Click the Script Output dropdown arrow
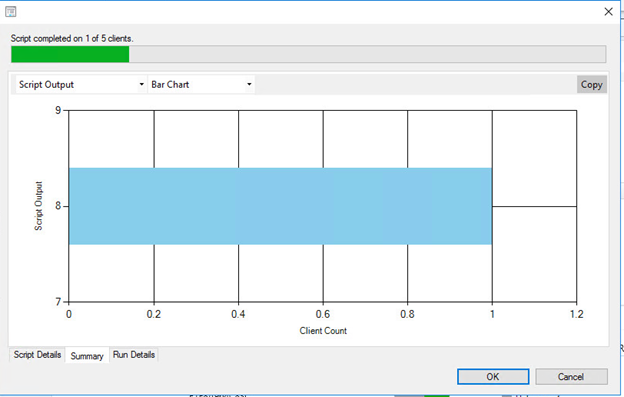Screen dimensions: 624x397 [x=141, y=84]
